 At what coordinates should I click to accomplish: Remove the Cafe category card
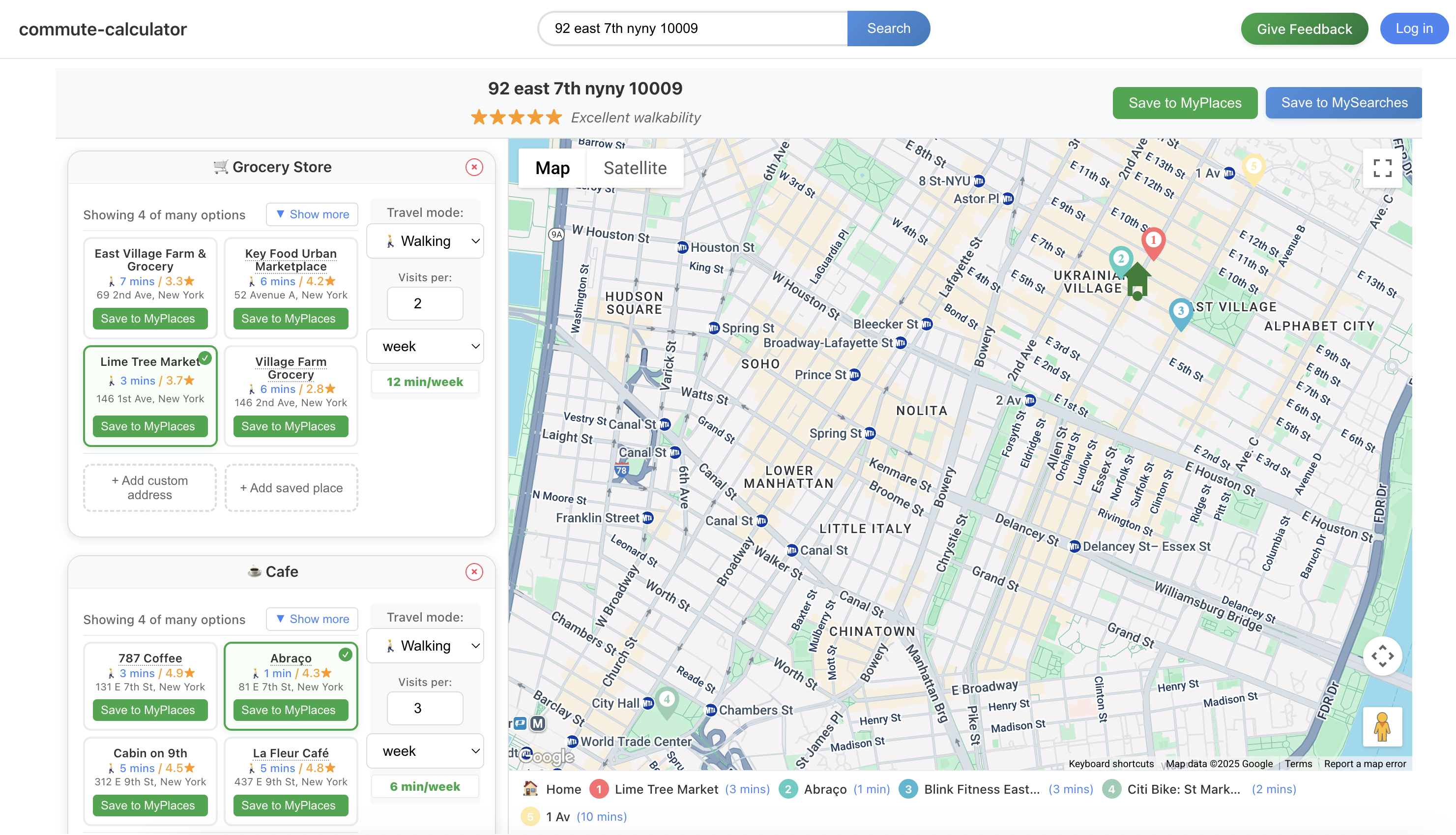coord(474,572)
